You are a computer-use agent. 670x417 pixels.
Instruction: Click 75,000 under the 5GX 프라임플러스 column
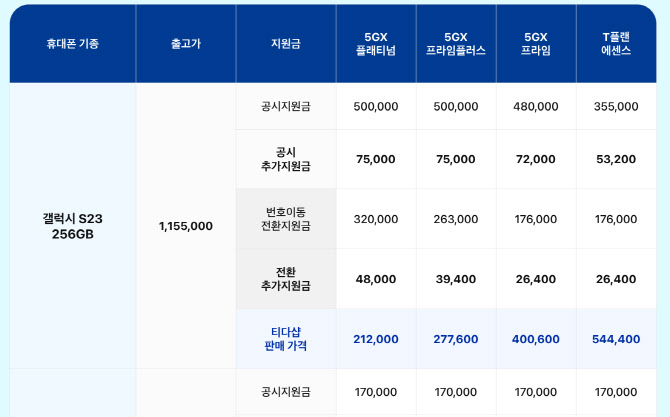click(x=456, y=159)
